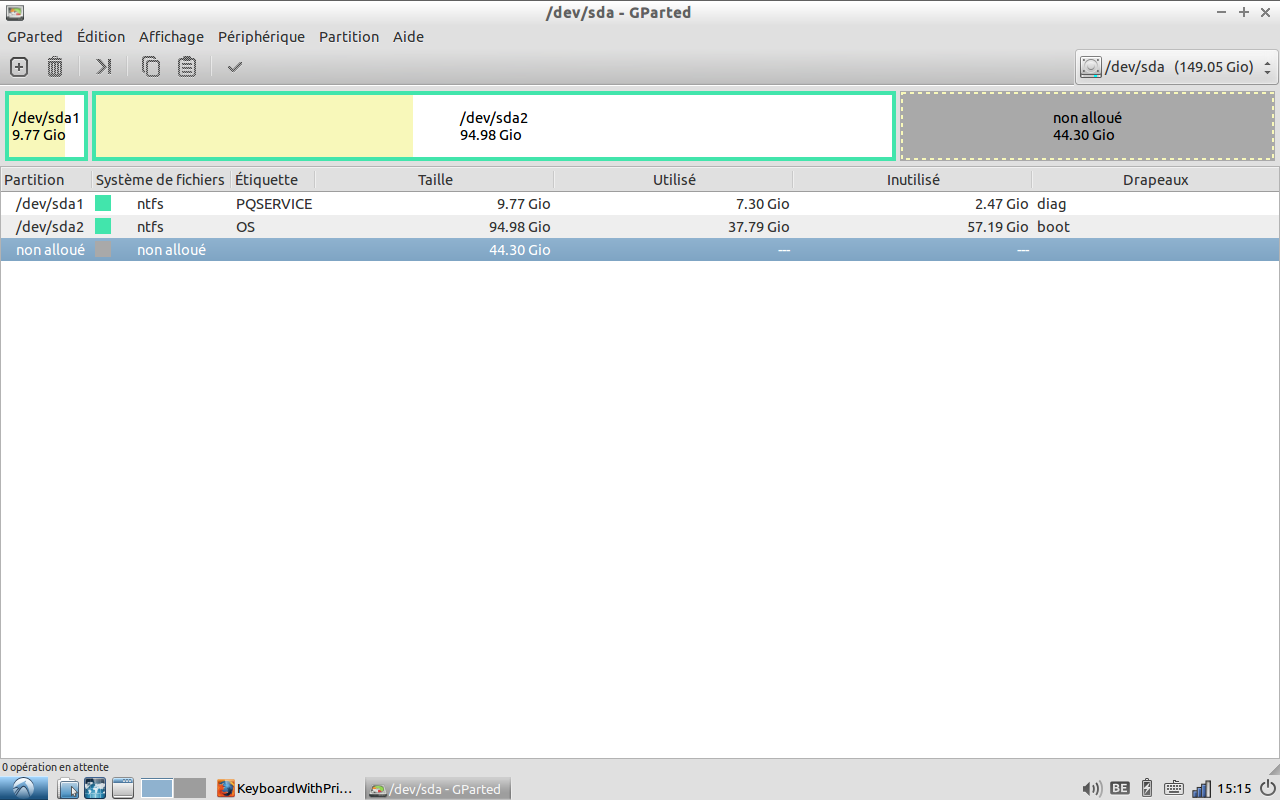Click the ntfs cell in the /dev/sda1 row
Screen dimensions: 1280x800
click(x=150, y=204)
